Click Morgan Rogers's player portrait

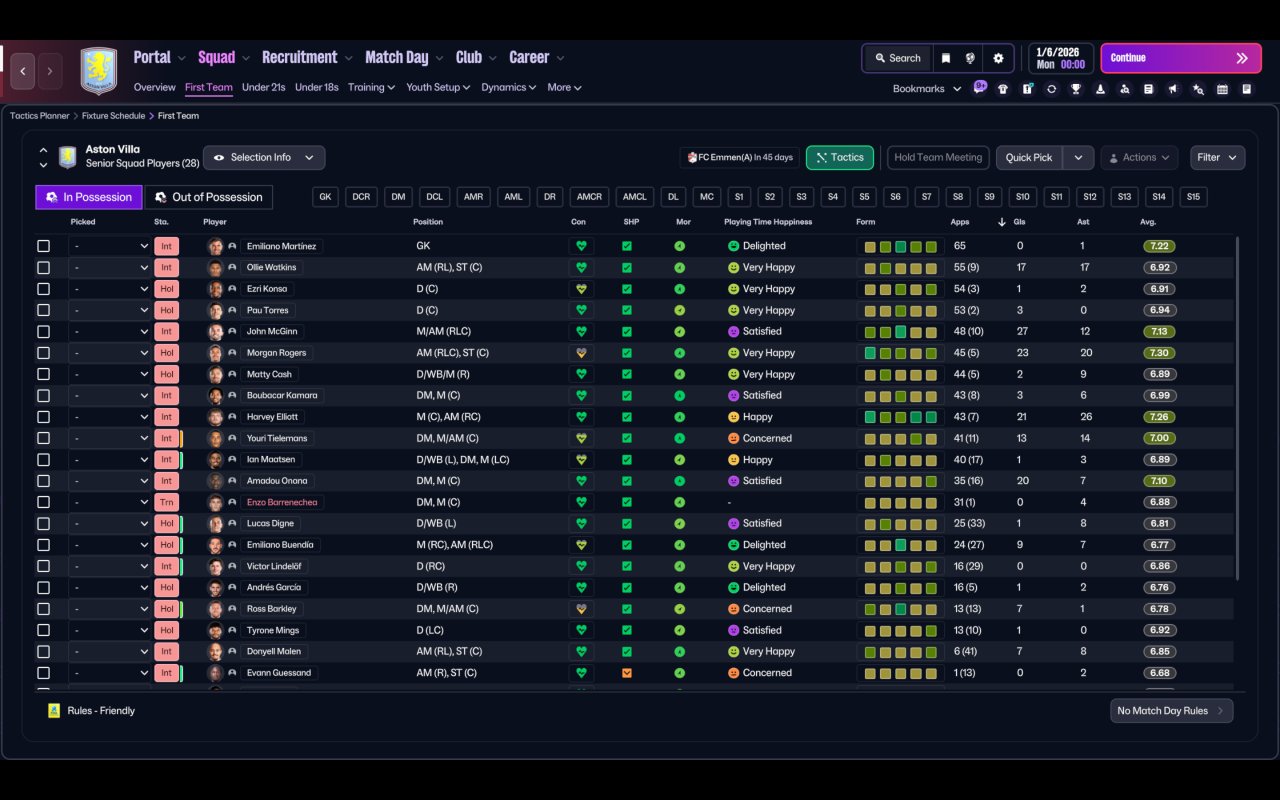(215, 353)
